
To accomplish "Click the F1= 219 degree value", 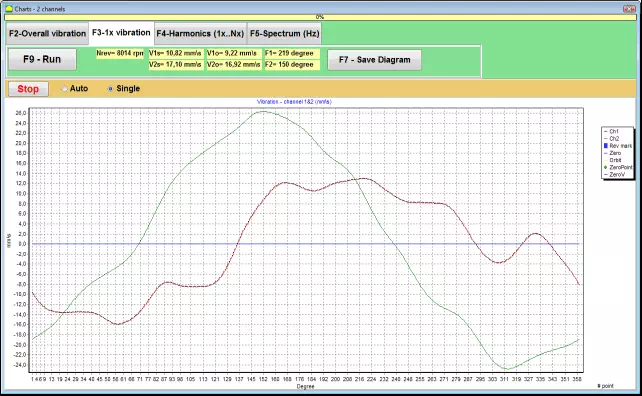I will click(292, 53).
